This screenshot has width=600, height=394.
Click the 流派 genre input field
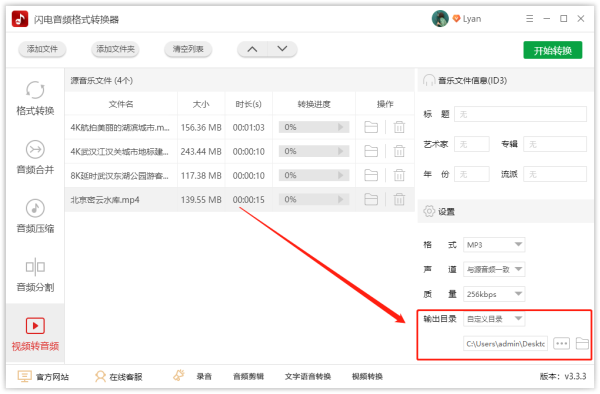coord(555,174)
